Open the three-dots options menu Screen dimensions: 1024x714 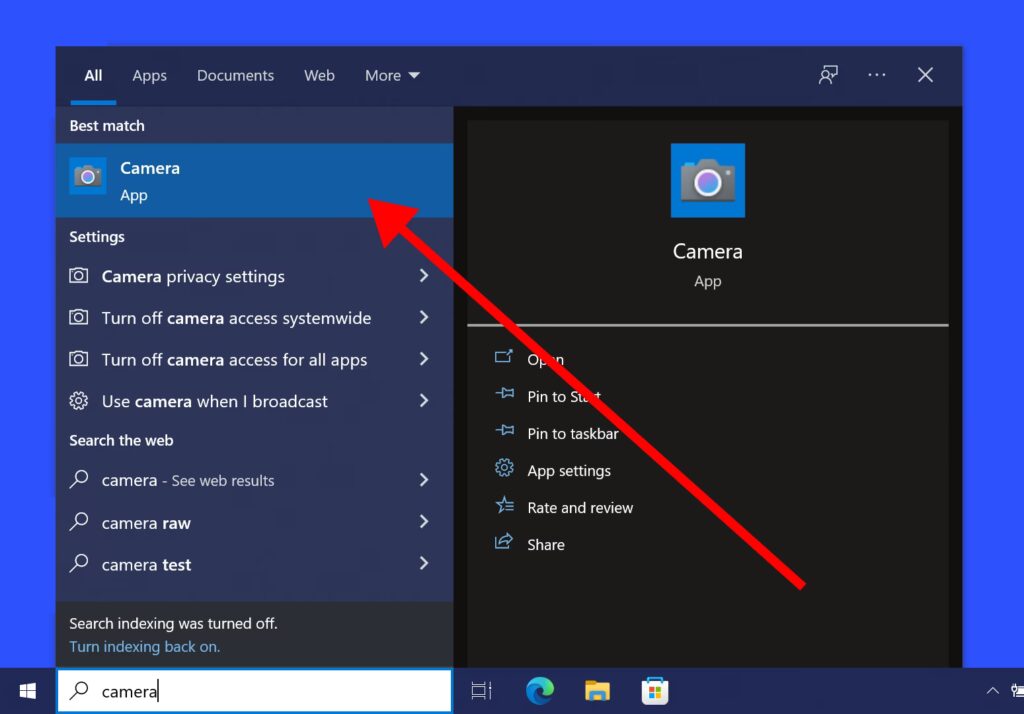pos(877,76)
